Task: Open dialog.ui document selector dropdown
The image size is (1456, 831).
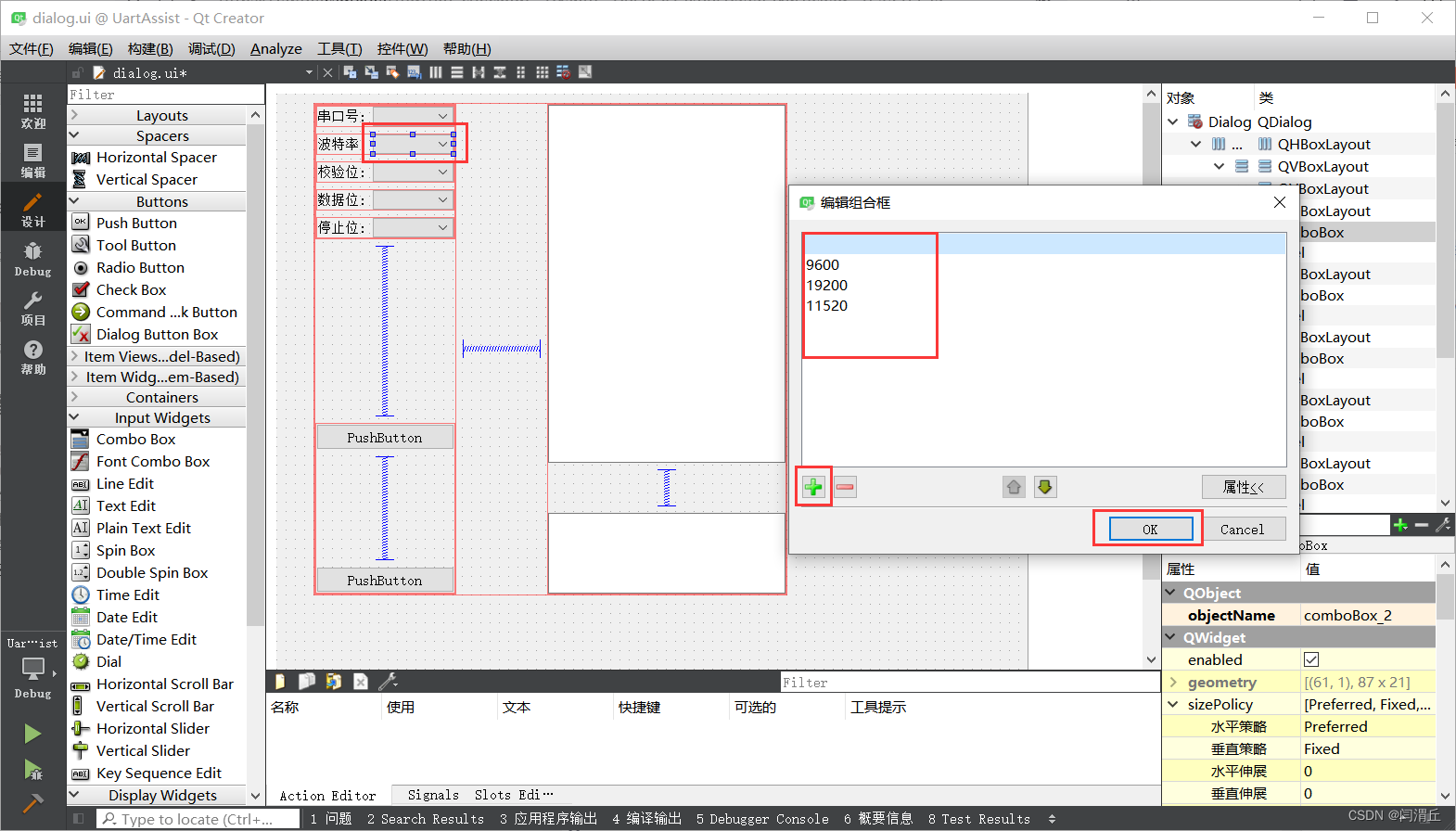Action: tap(309, 72)
